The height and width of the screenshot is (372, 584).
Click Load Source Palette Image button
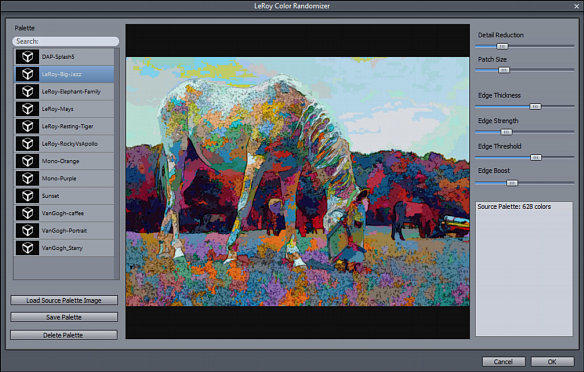(x=64, y=300)
